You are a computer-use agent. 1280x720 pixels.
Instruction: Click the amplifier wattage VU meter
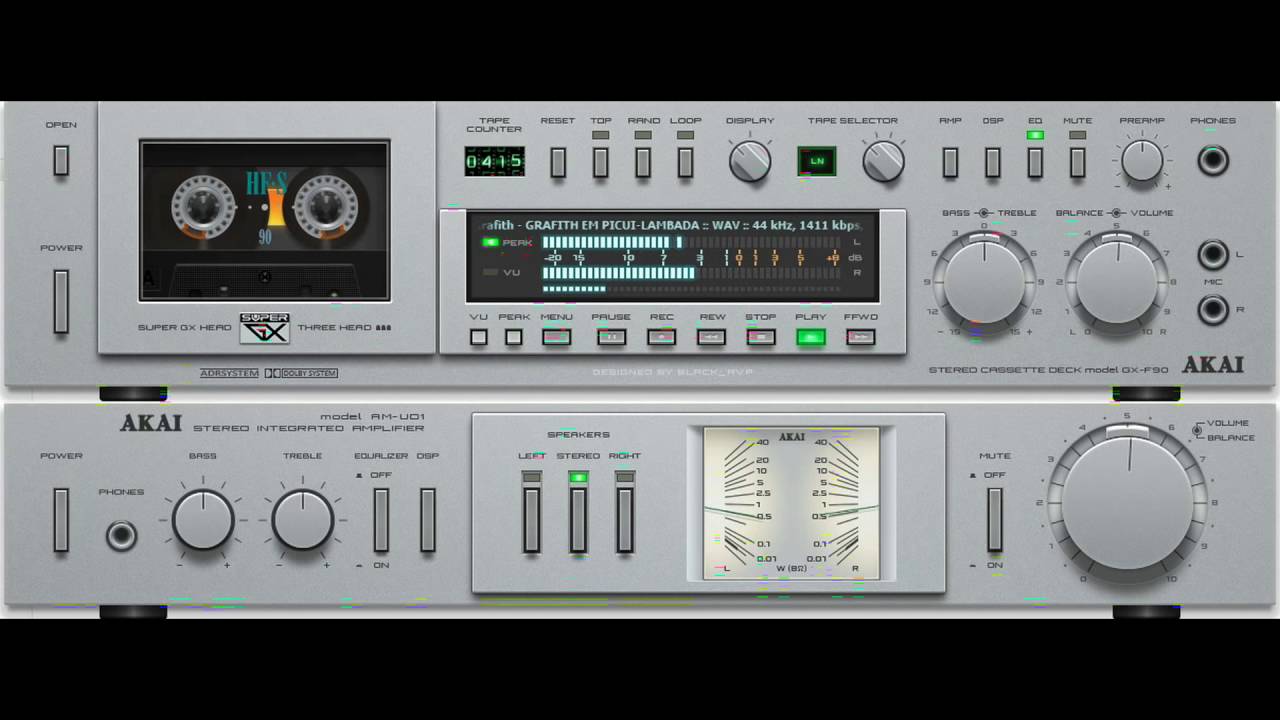click(x=791, y=503)
